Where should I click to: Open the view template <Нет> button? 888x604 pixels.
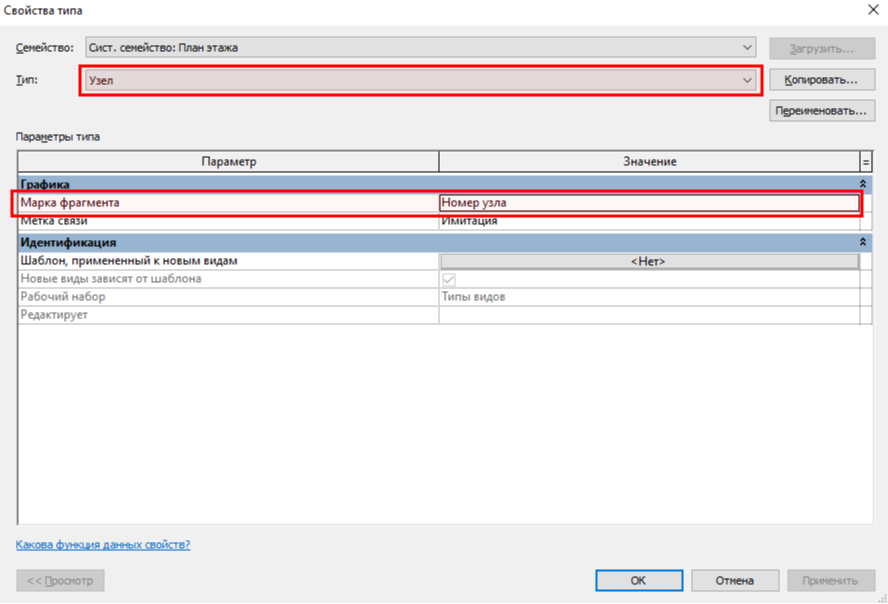[648, 261]
